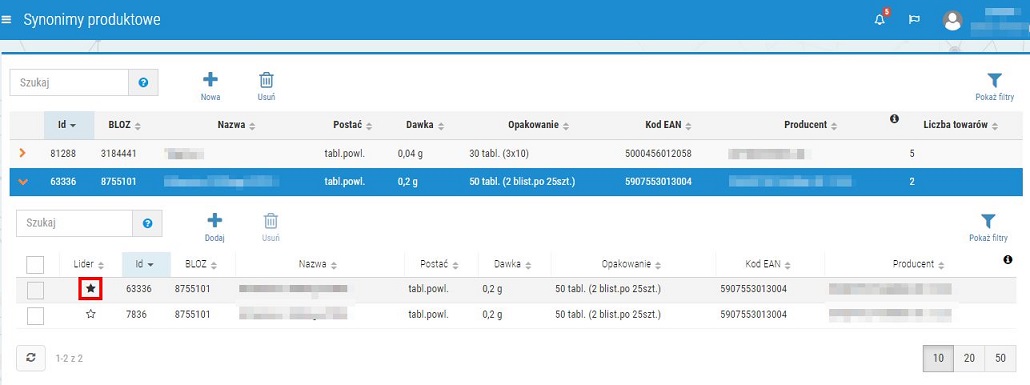Collapse the expanded row 63336
The image size is (1030, 385).
coord(22,182)
